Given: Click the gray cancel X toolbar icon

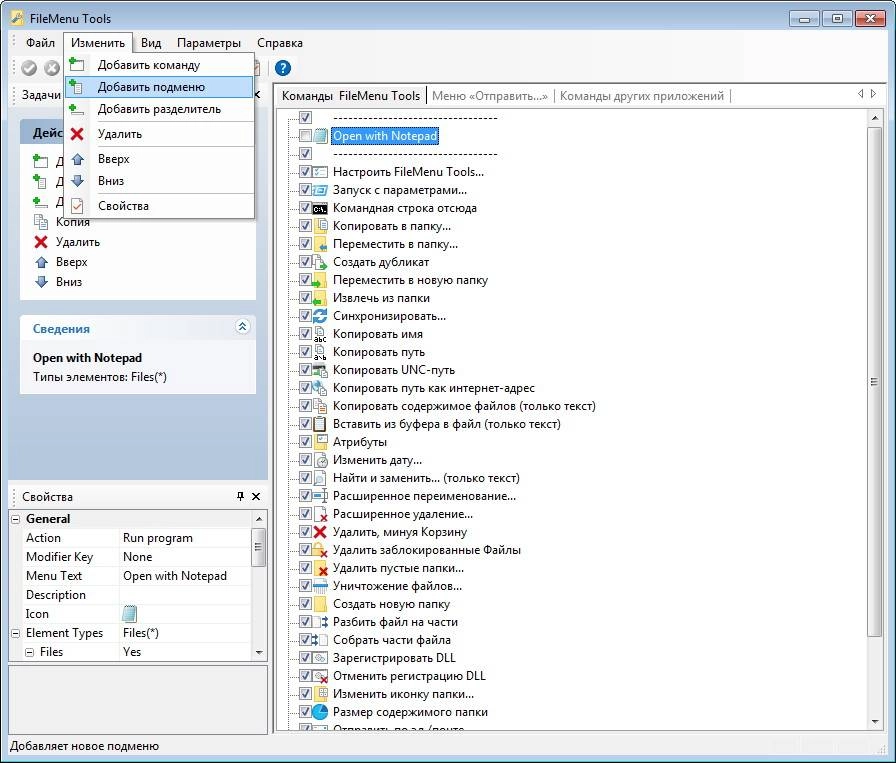Looking at the screenshot, I should point(52,68).
